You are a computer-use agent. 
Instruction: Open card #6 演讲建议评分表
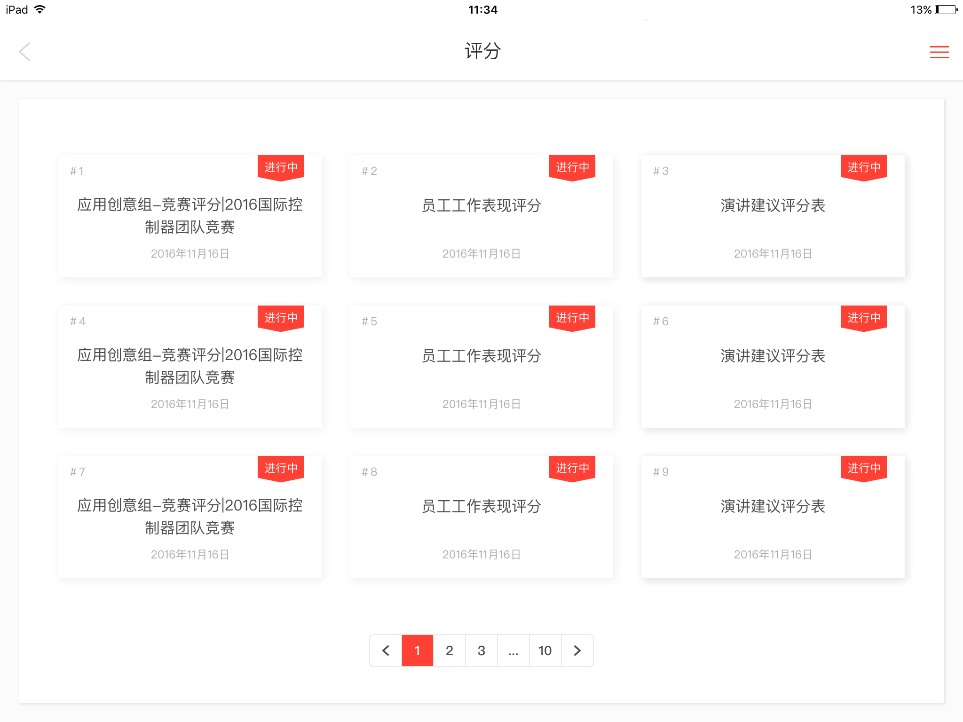click(x=773, y=368)
